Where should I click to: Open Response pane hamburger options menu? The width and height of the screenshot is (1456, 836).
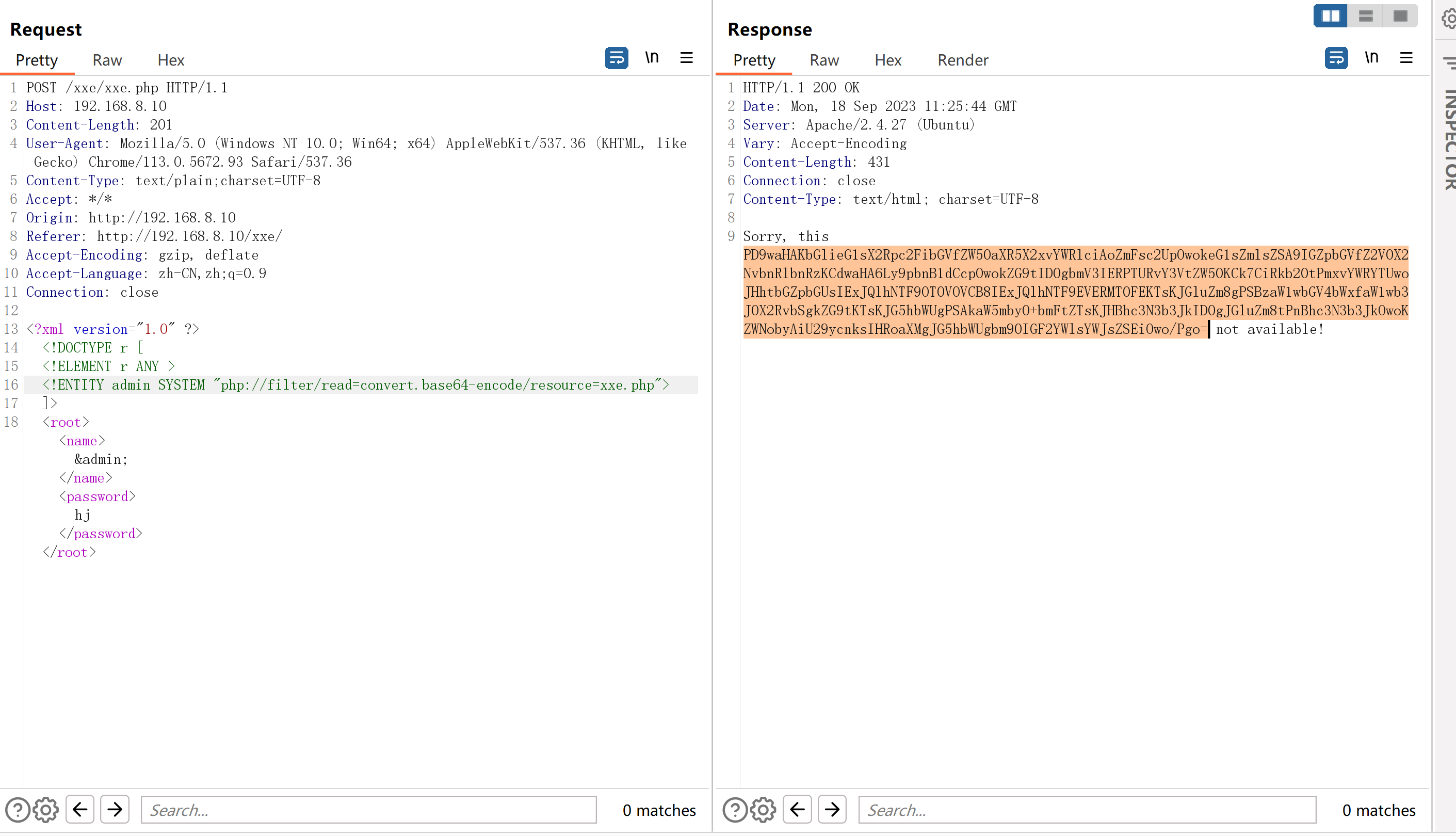click(x=1406, y=58)
